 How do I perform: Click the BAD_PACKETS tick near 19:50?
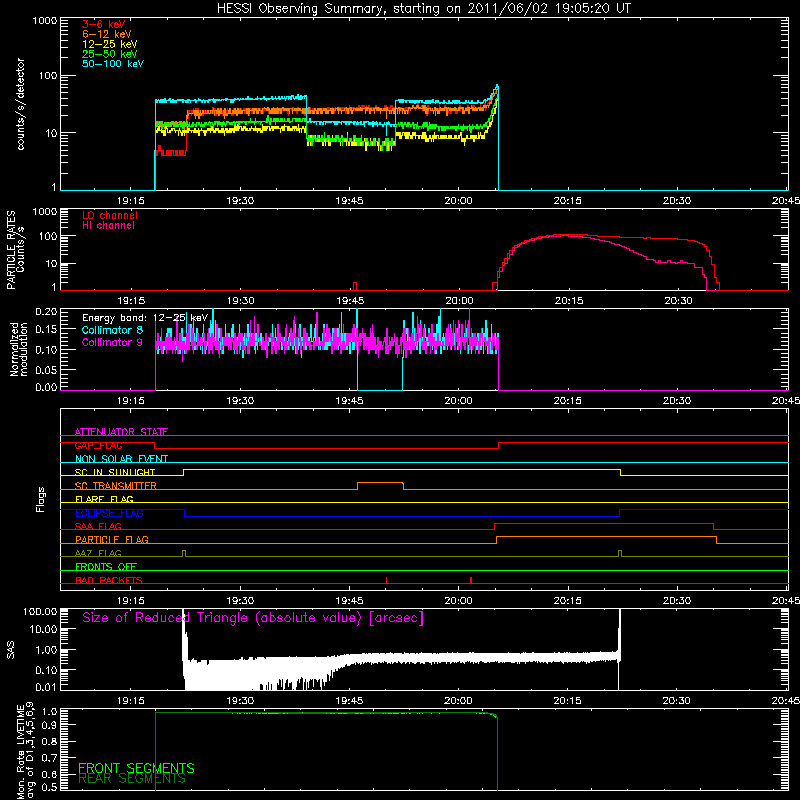click(x=386, y=580)
